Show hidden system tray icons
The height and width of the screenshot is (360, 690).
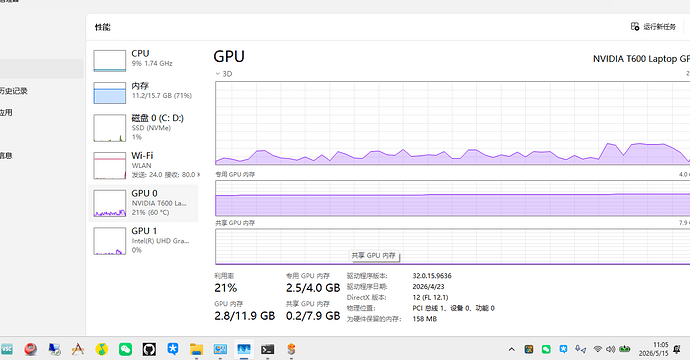click(511, 349)
